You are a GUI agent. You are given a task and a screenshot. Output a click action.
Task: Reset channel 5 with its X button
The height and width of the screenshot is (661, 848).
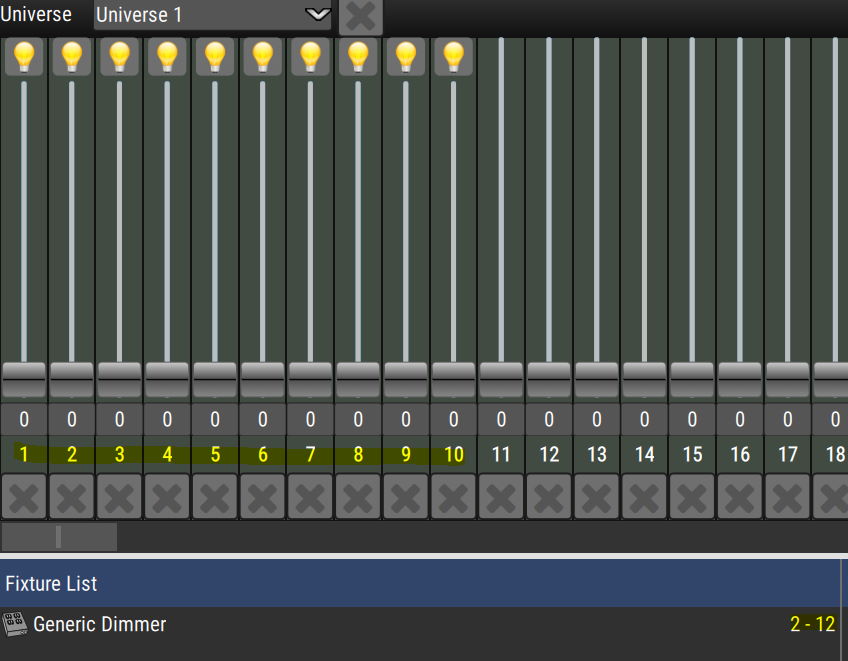(215, 497)
